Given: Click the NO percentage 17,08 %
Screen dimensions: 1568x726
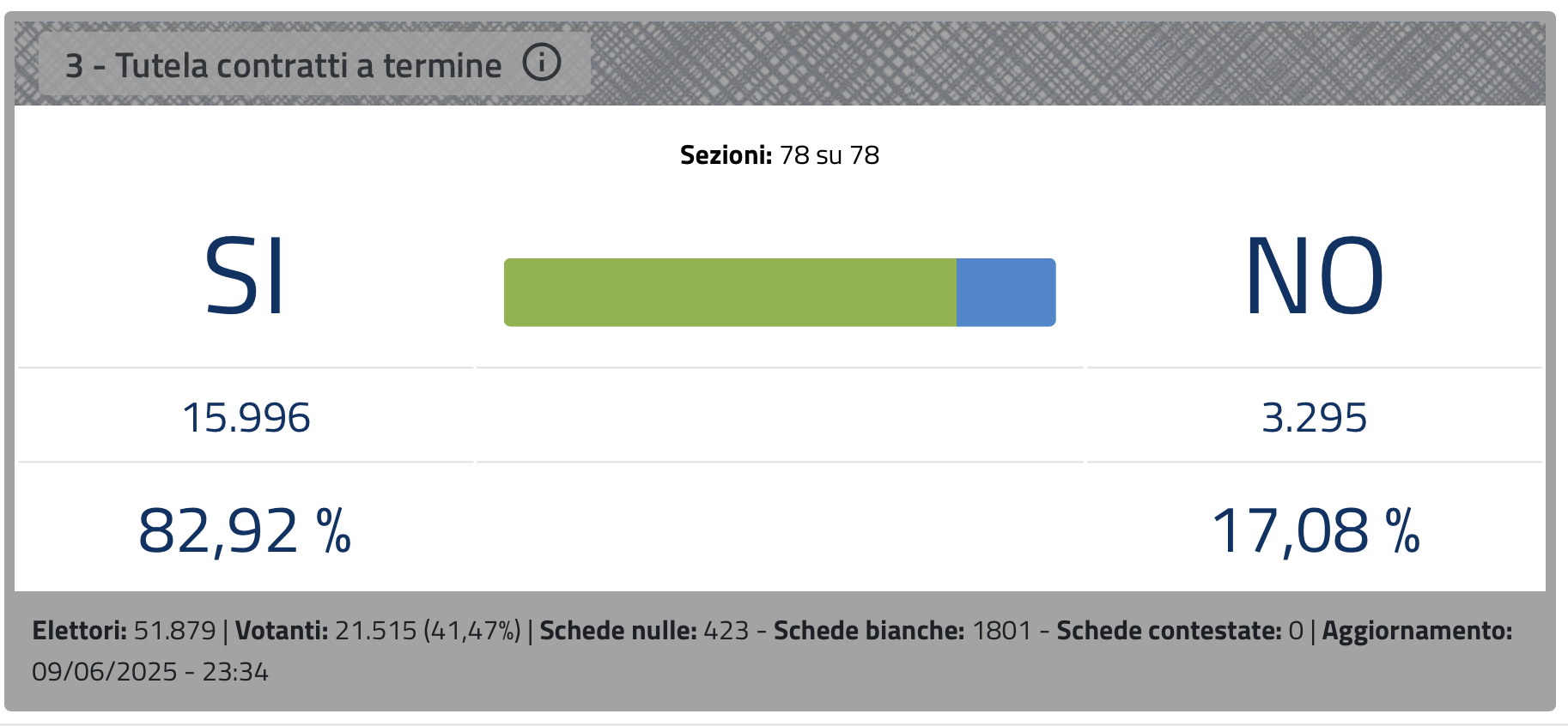Looking at the screenshot, I should click(1316, 530).
